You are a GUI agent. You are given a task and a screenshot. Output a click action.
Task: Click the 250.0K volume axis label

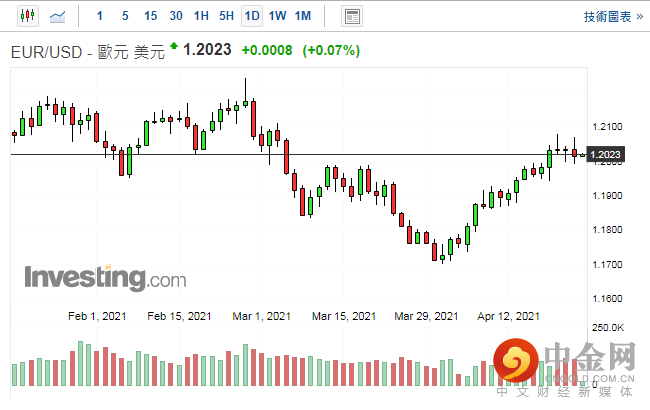pyautogui.click(x=608, y=328)
